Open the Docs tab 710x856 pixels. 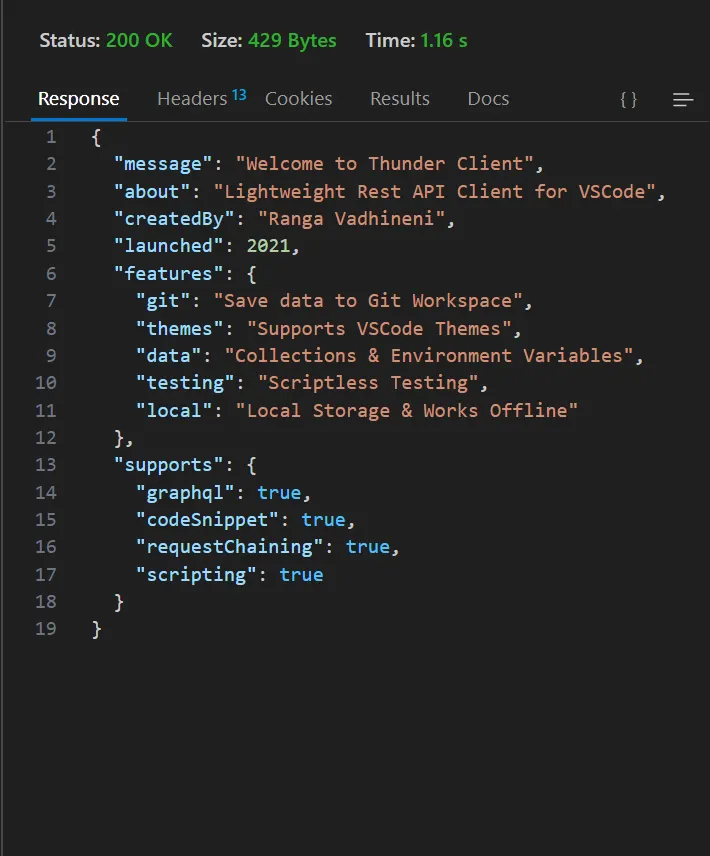pyautogui.click(x=488, y=99)
